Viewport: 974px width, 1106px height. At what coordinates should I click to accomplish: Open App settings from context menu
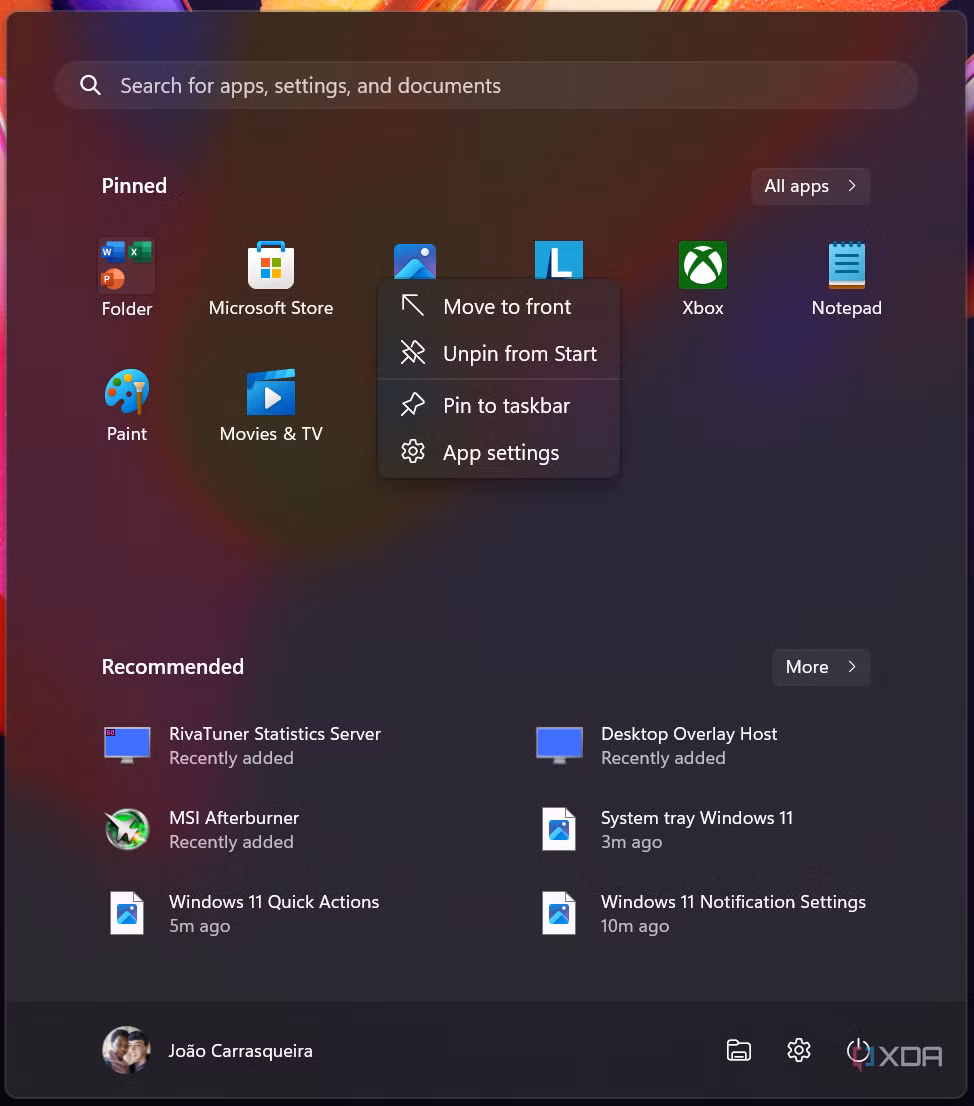point(500,452)
